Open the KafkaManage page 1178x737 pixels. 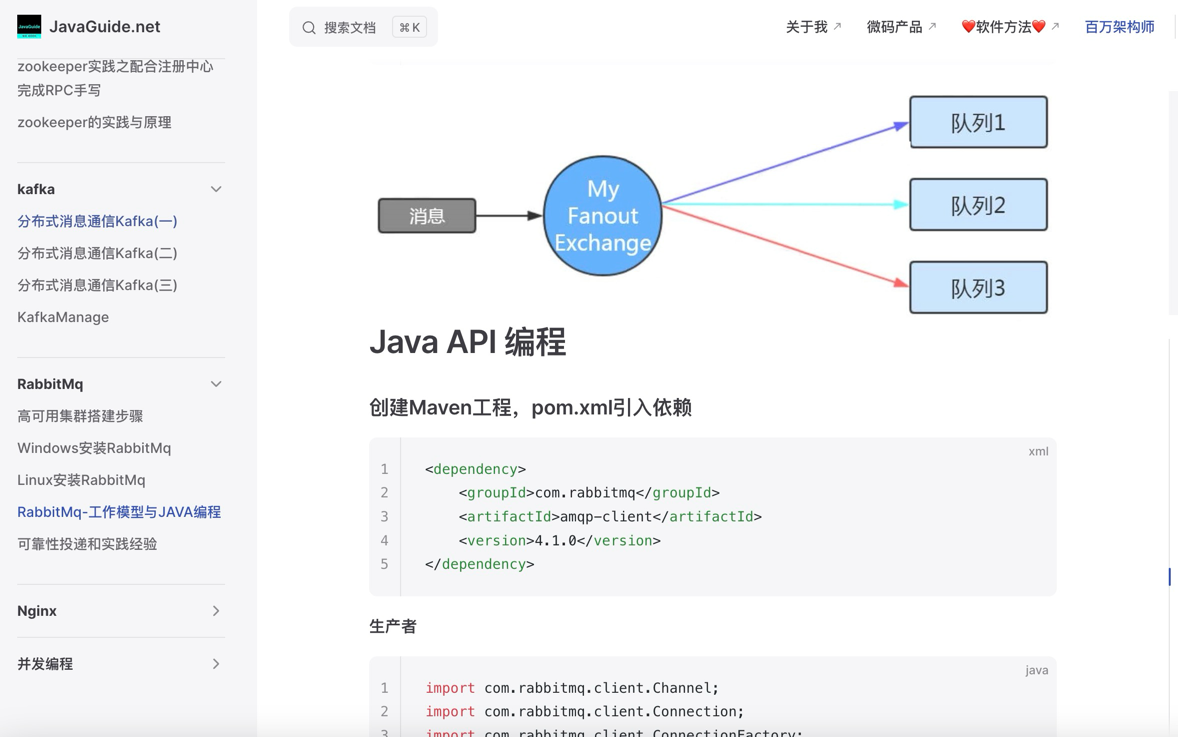tap(63, 317)
